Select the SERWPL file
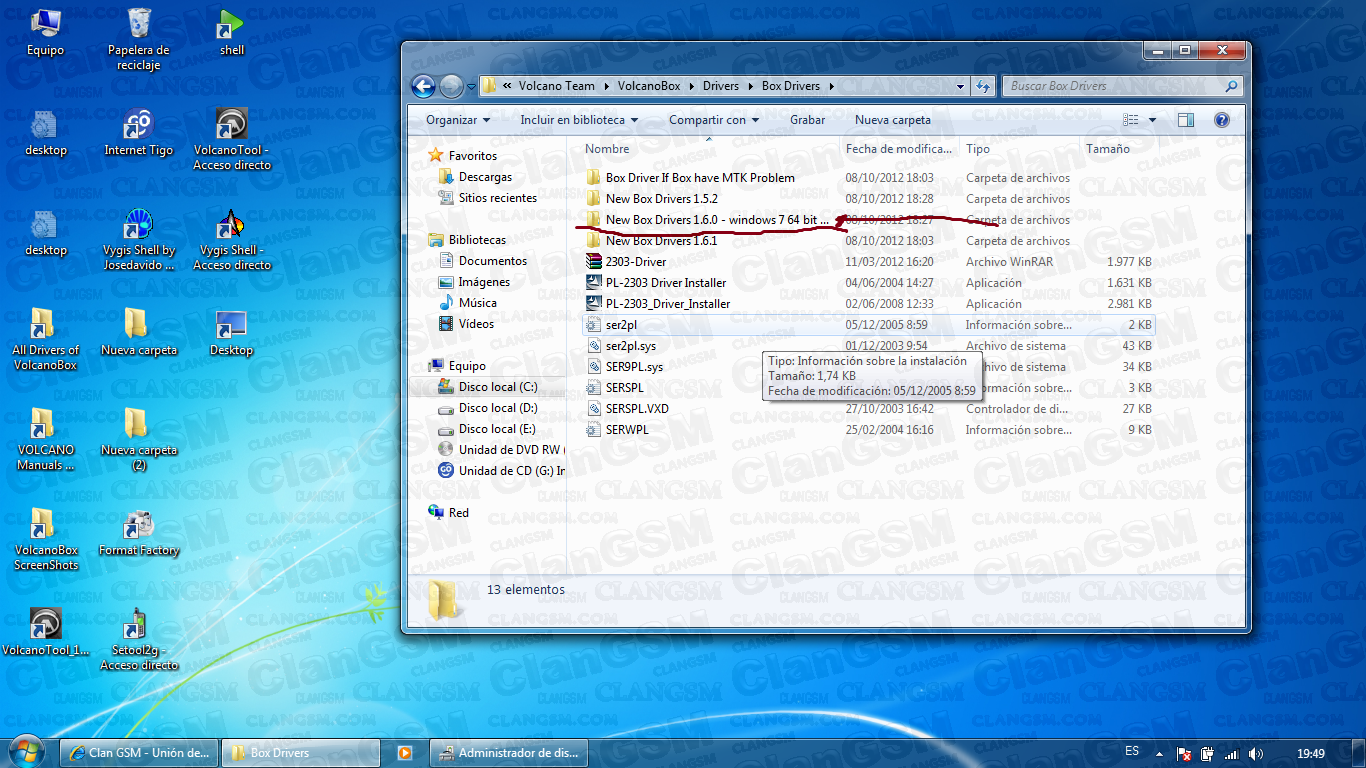The image size is (1366, 768). click(x=627, y=430)
